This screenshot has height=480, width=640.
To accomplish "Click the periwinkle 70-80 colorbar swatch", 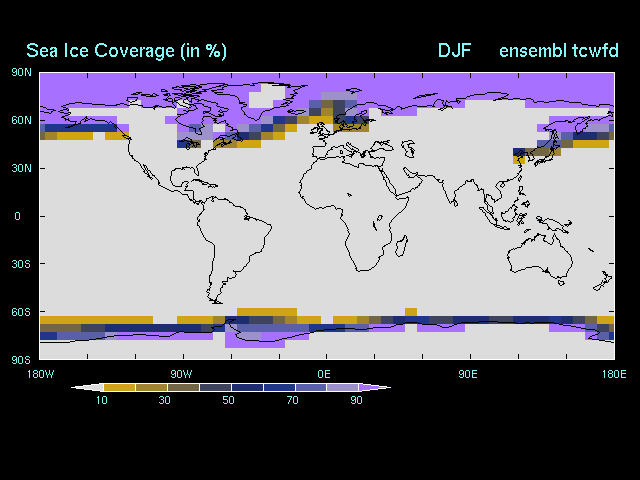I will tap(311, 387).
